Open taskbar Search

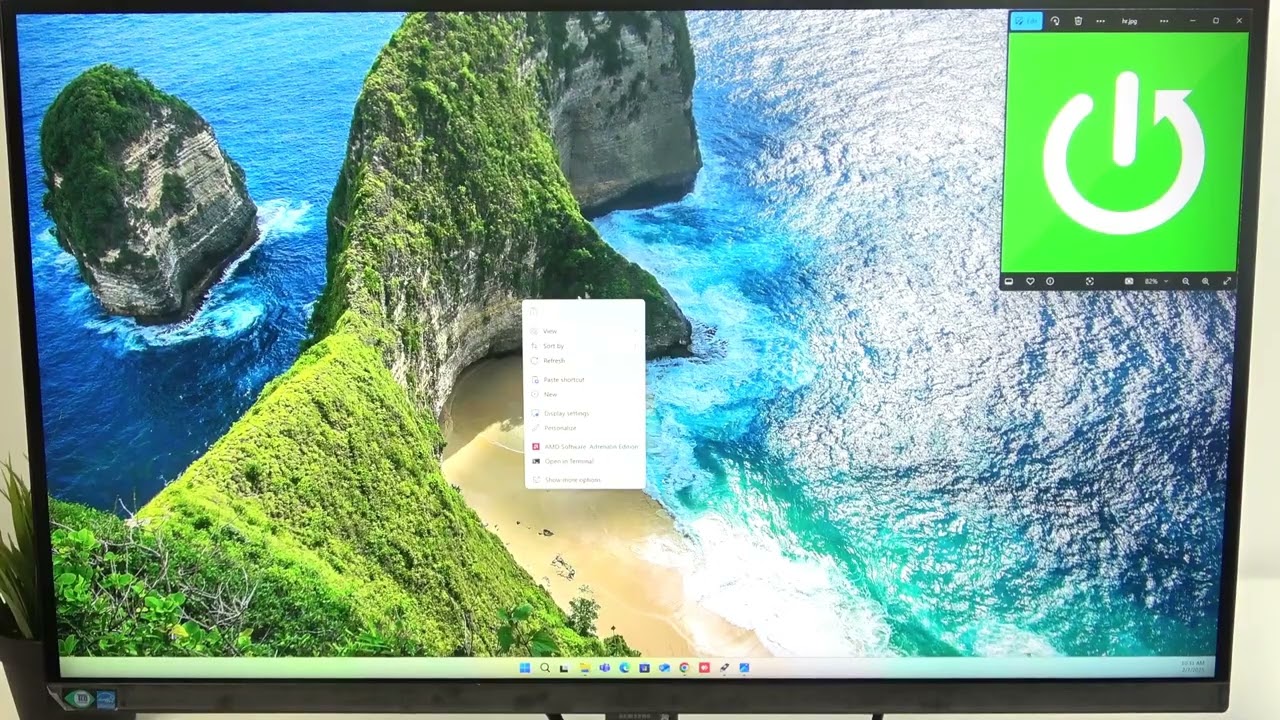(545, 668)
